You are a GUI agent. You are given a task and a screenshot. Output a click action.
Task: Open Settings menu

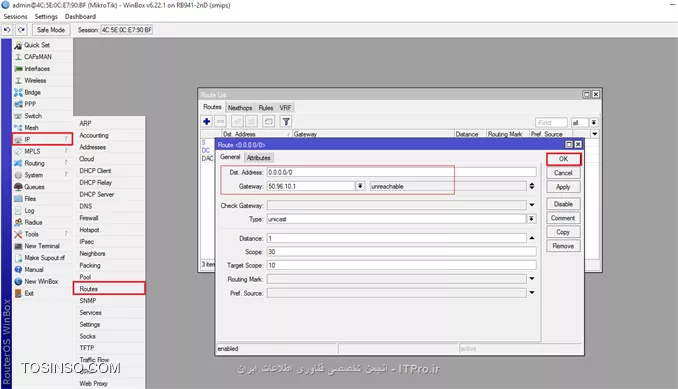point(46,16)
